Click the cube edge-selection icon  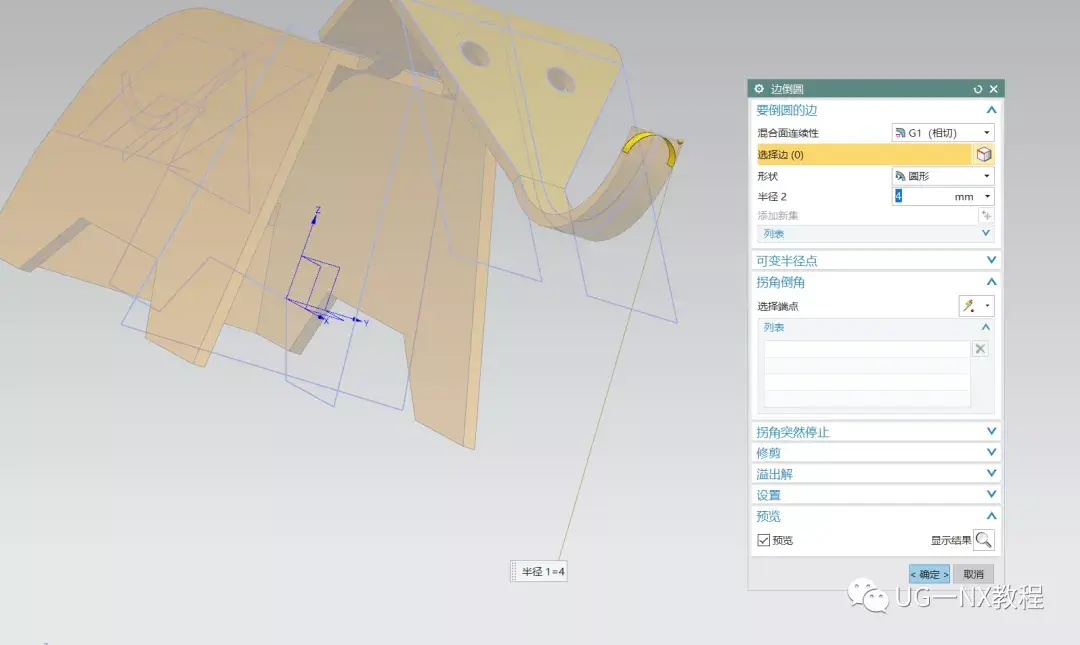[x=984, y=154]
